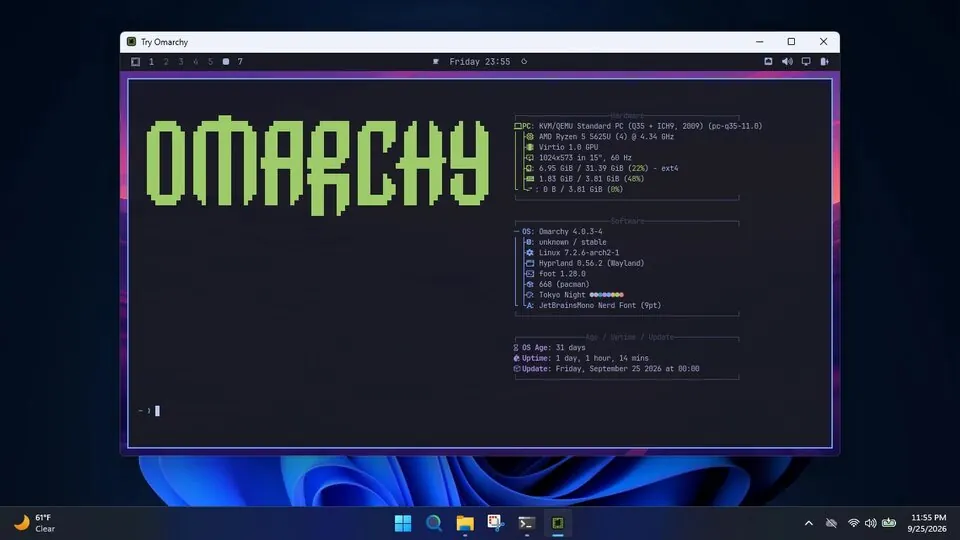Screen dimensions: 960x540
Task: Click the KVM/QEMU Standard PC line
Action: (638, 126)
